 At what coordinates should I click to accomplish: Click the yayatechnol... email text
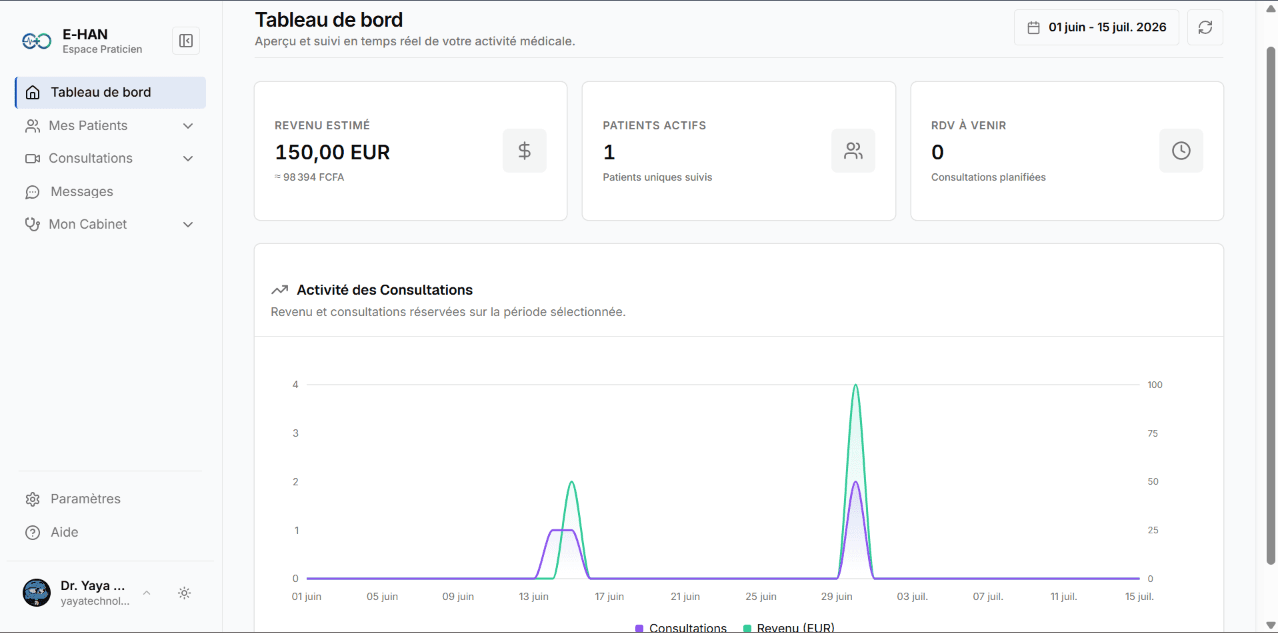[x=95, y=602]
